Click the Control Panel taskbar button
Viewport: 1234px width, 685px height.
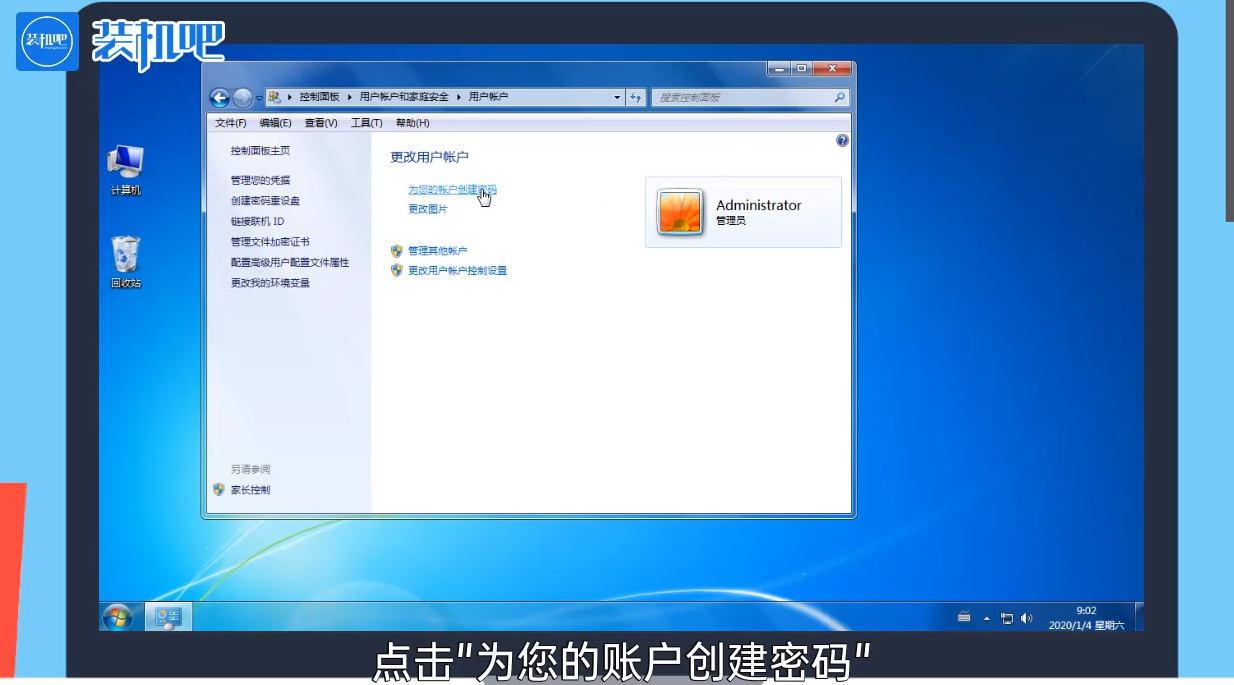[x=167, y=617]
